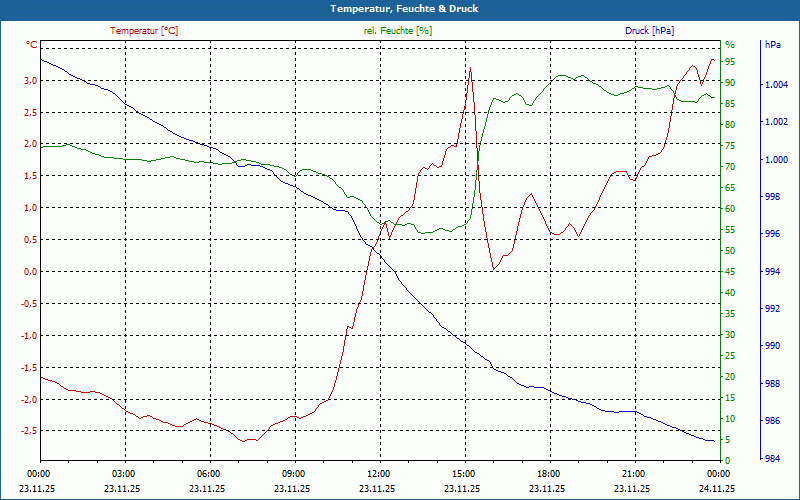Click the "23.11.25" date under 06:00

point(207,488)
